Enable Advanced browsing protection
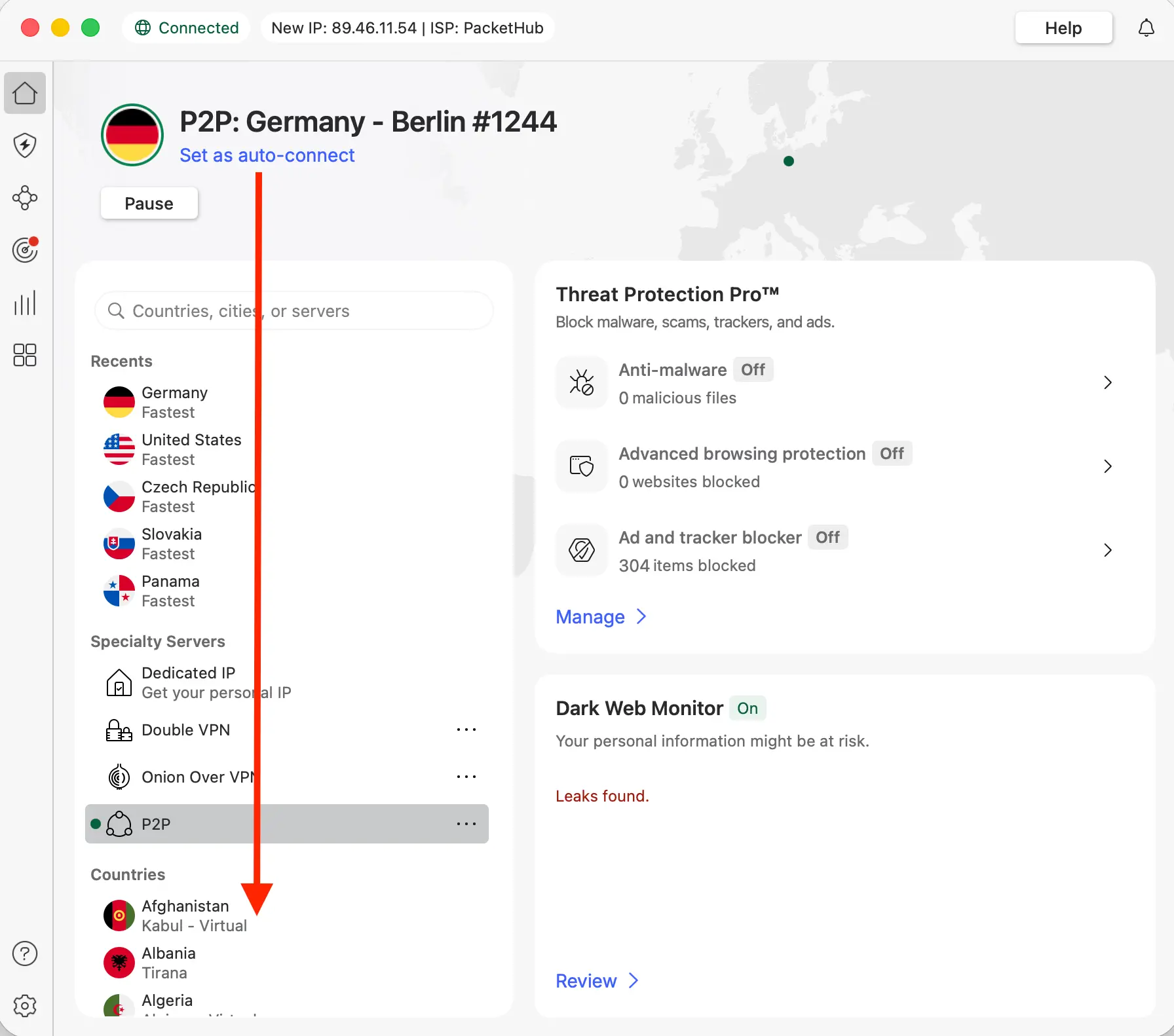1174x1036 pixels. [x=892, y=453]
